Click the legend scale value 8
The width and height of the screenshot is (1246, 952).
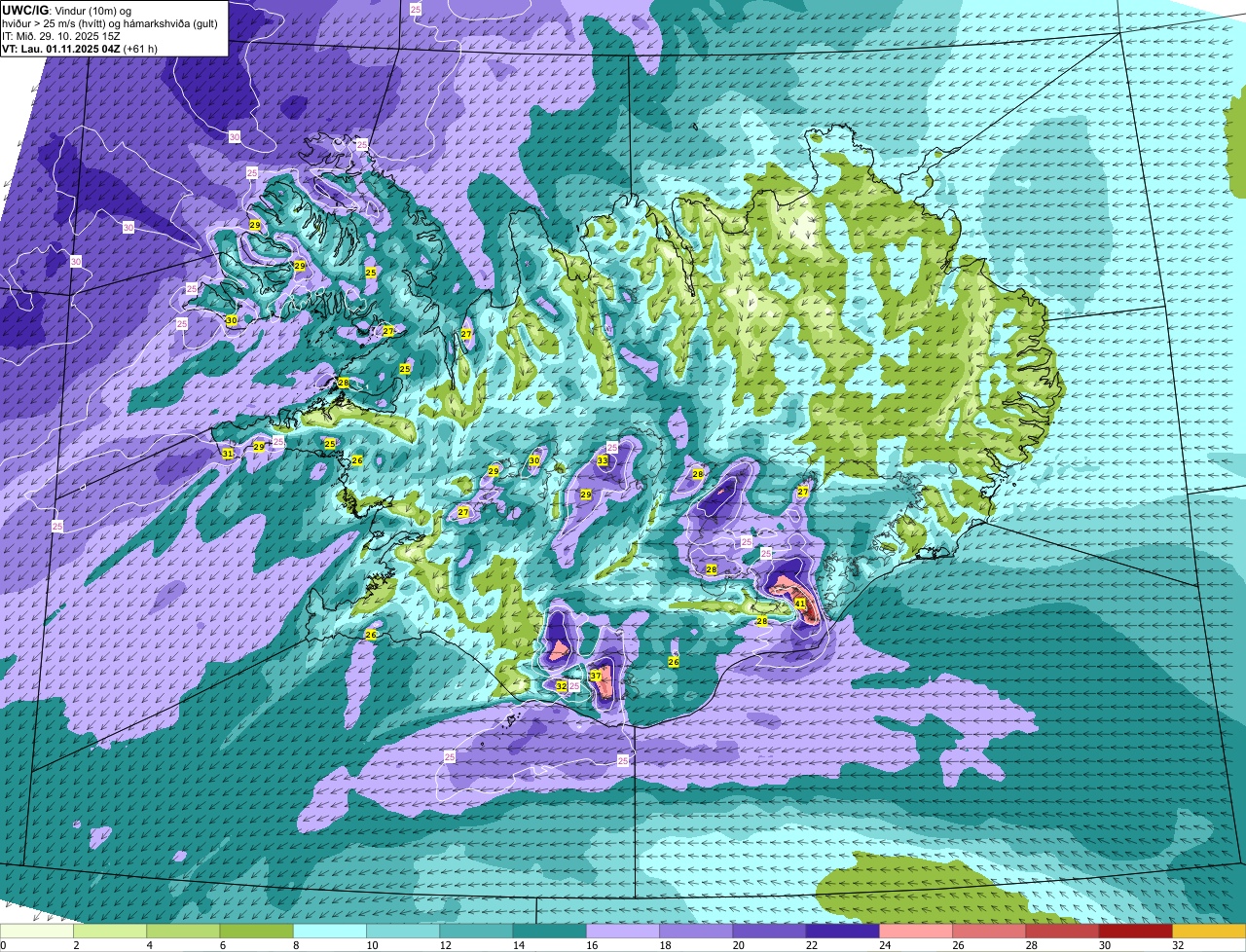(x=294, y=945)
